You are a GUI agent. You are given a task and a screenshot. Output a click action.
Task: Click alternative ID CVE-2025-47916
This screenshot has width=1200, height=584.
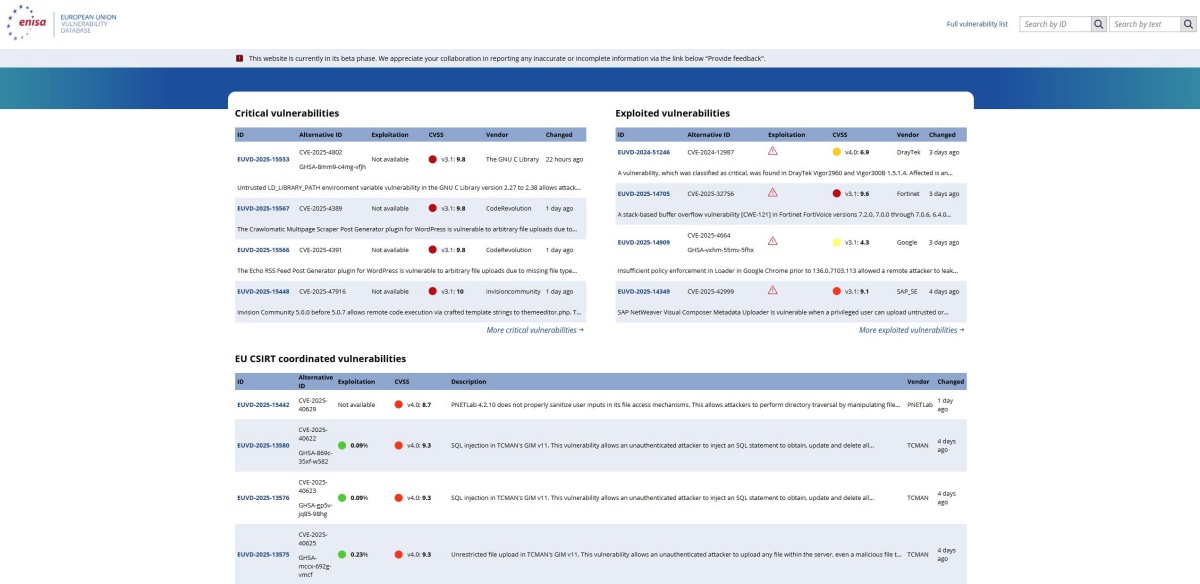[322, 291]
